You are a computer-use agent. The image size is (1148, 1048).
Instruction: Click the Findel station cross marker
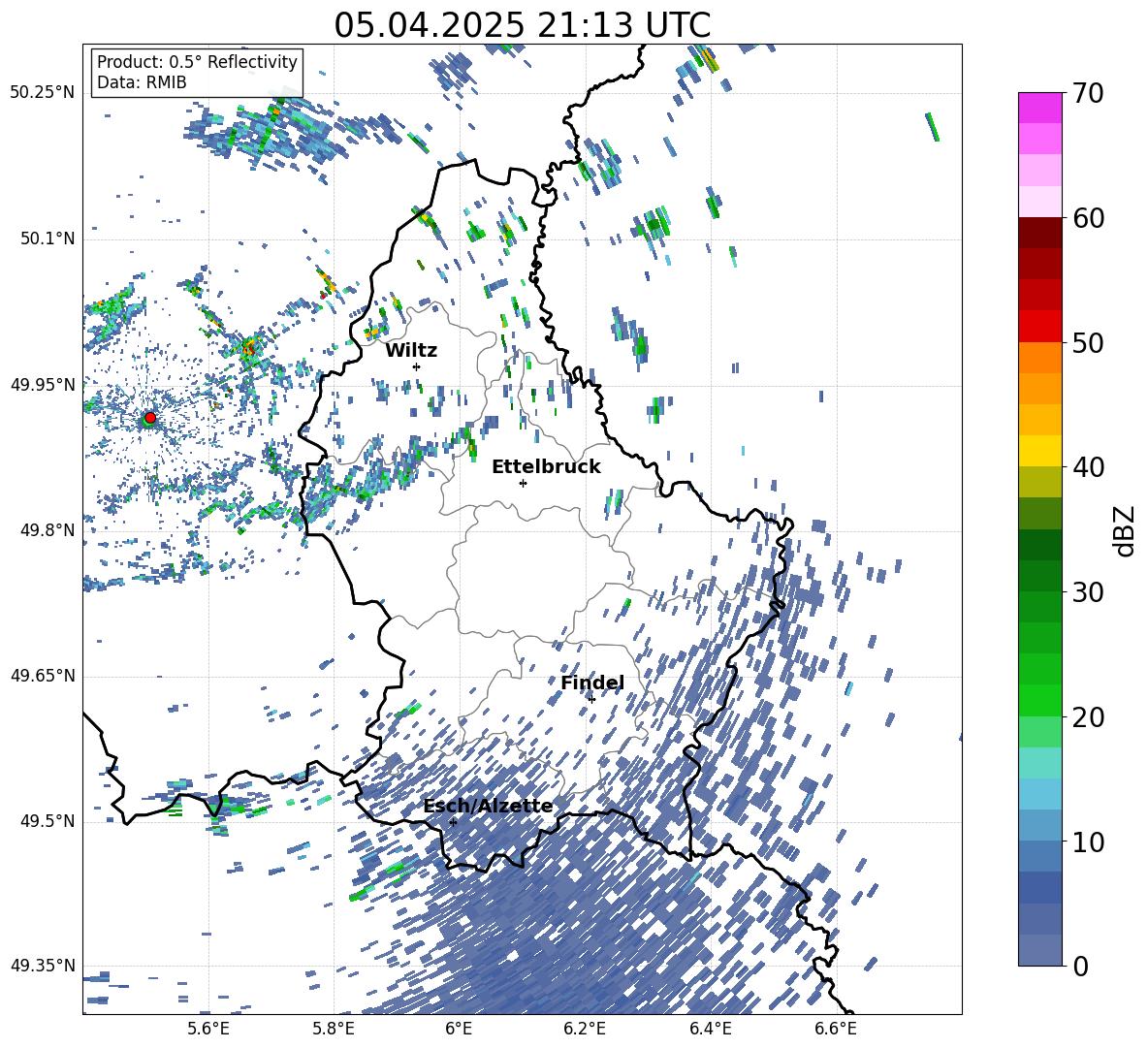(591, 699)
